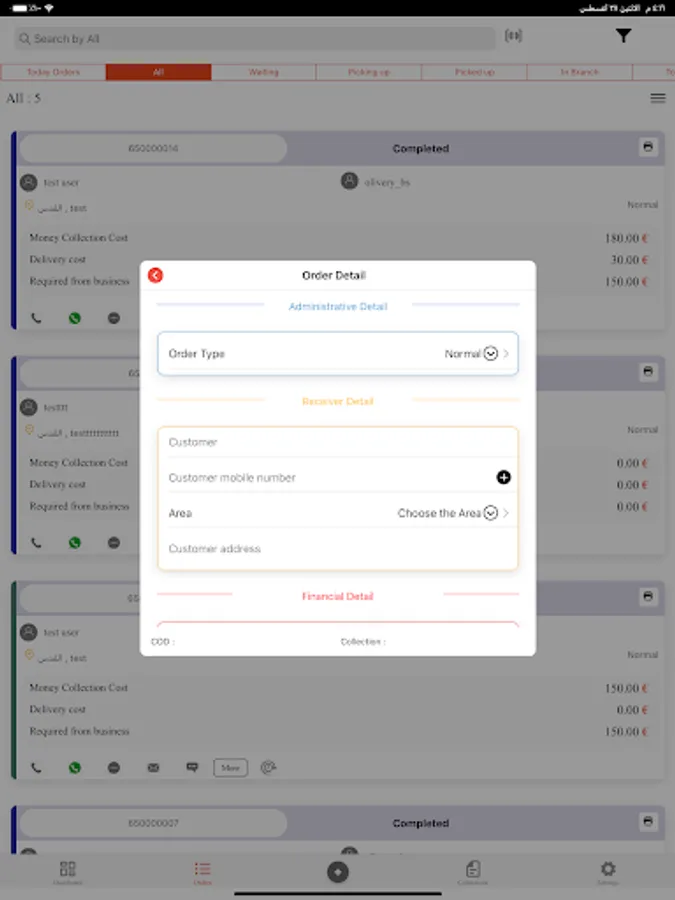
Task: Click the More button on third order
Action: [230, 768]
